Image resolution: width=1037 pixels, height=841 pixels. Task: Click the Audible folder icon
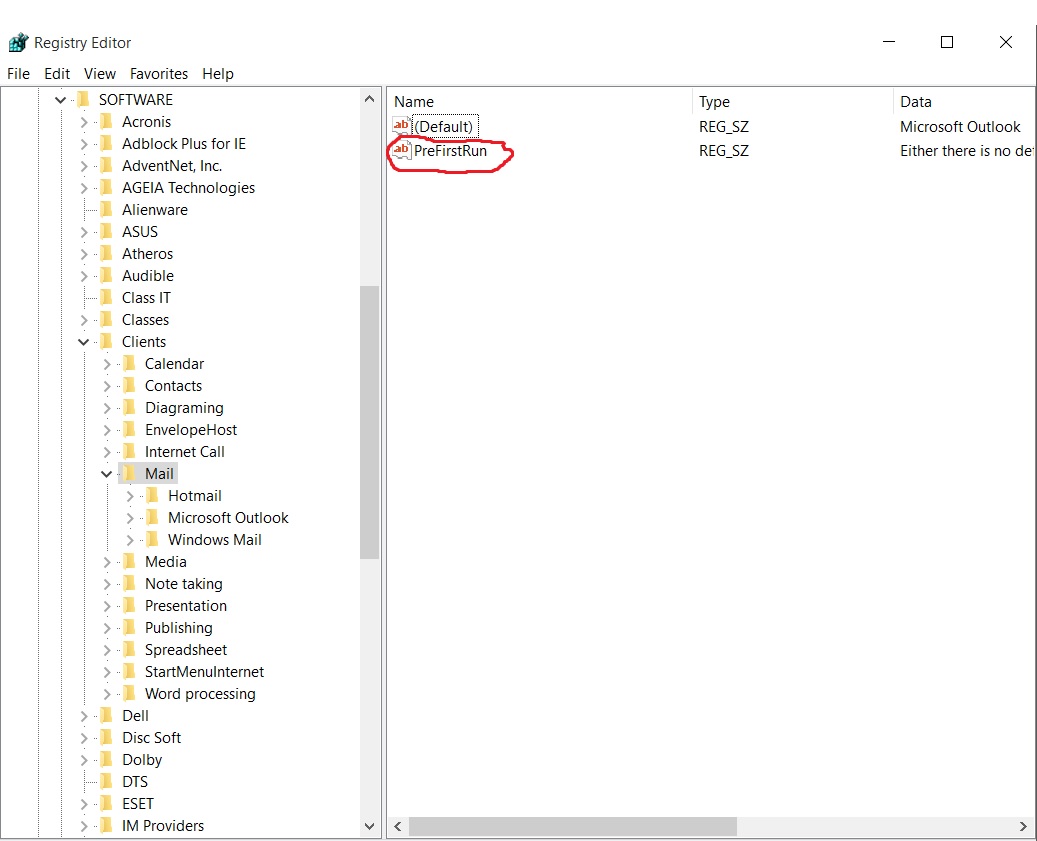[106, 276]
